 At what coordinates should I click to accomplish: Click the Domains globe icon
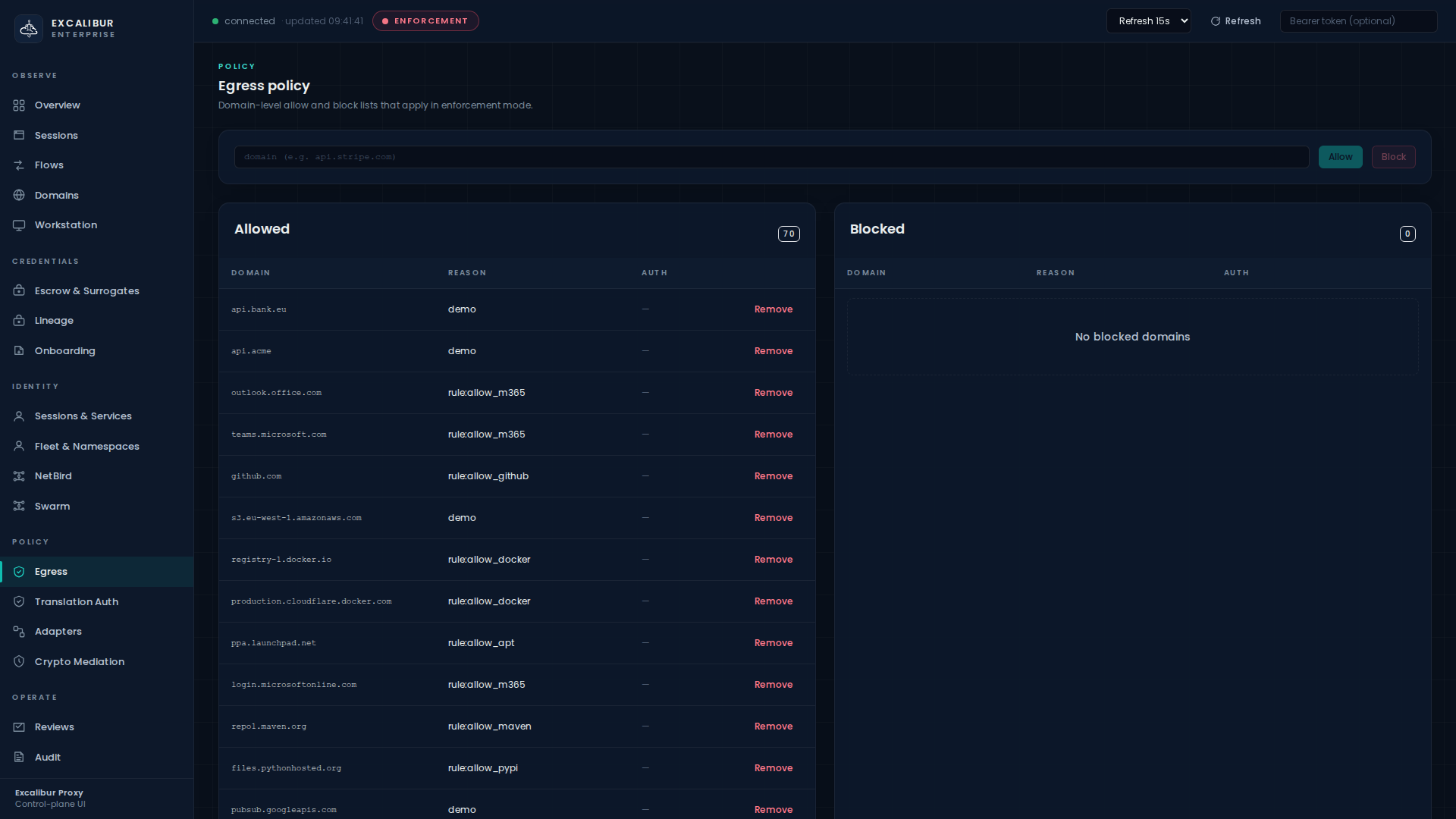pyautogui.click(x=19, y=196)
